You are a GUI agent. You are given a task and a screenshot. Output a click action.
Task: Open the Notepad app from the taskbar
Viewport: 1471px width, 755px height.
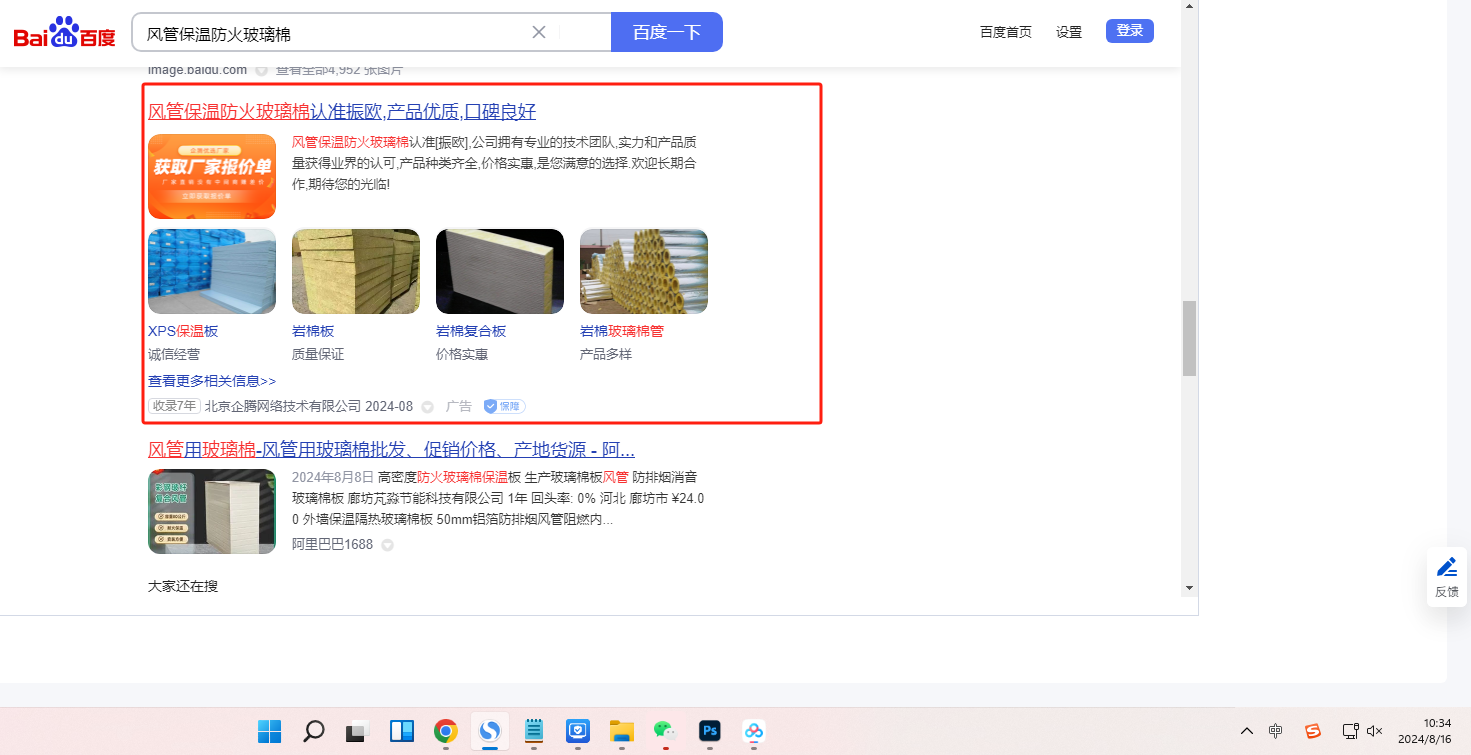point(534,731)
